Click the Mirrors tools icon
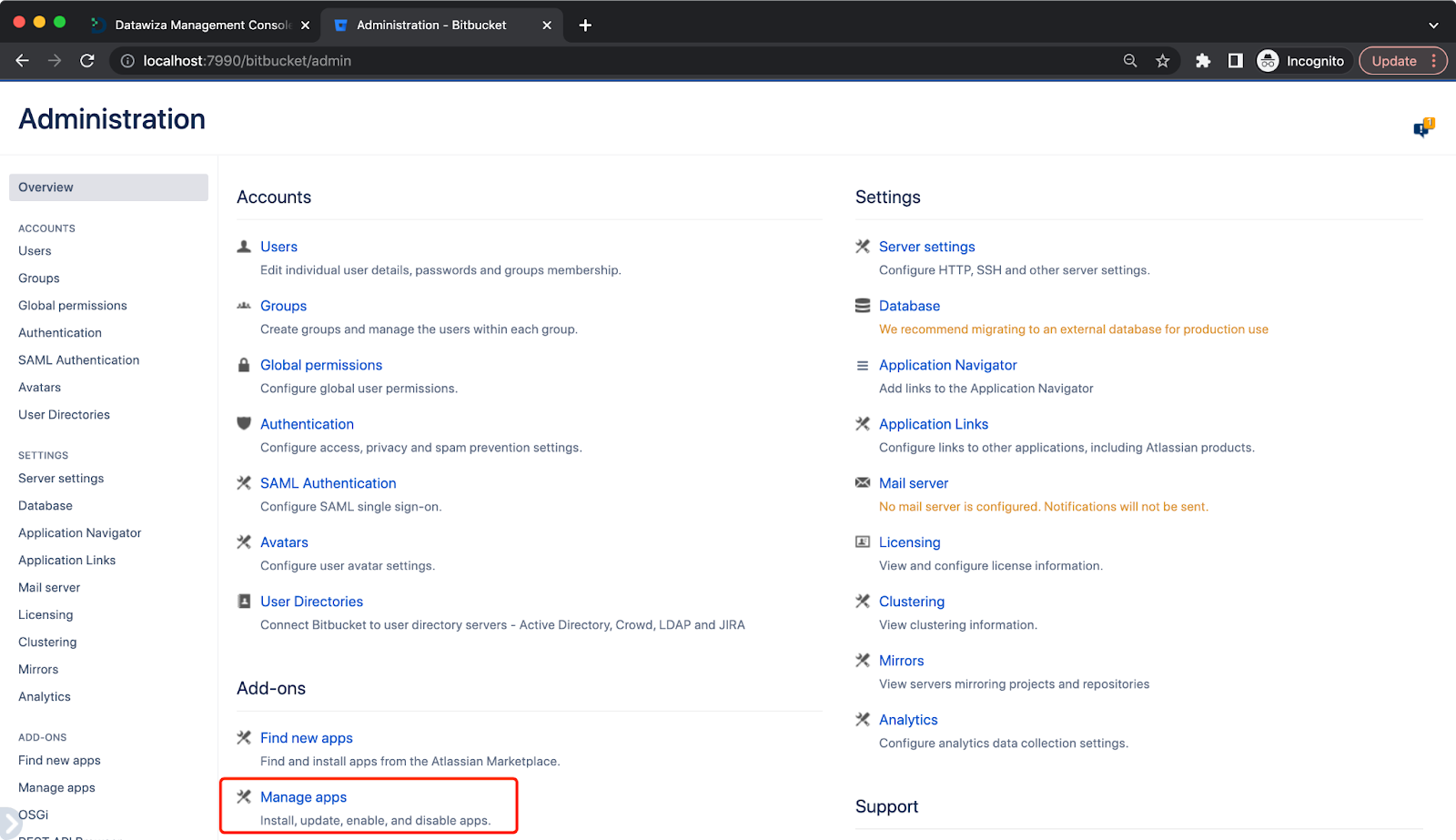The height and width of the screenshot is (840, 1456). click(x=863, y=661)
